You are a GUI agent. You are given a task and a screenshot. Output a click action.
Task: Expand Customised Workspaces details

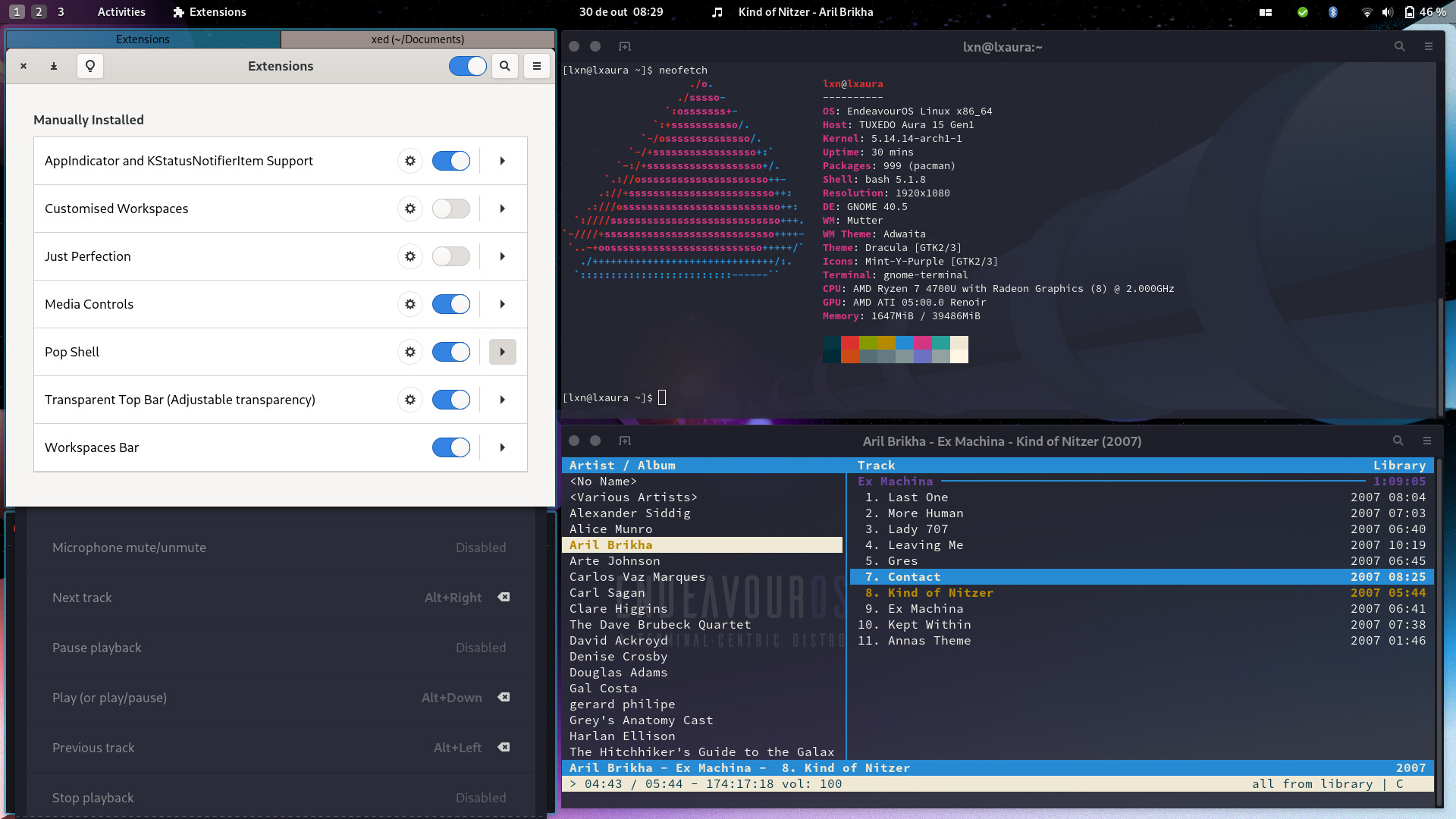[502, 209]
